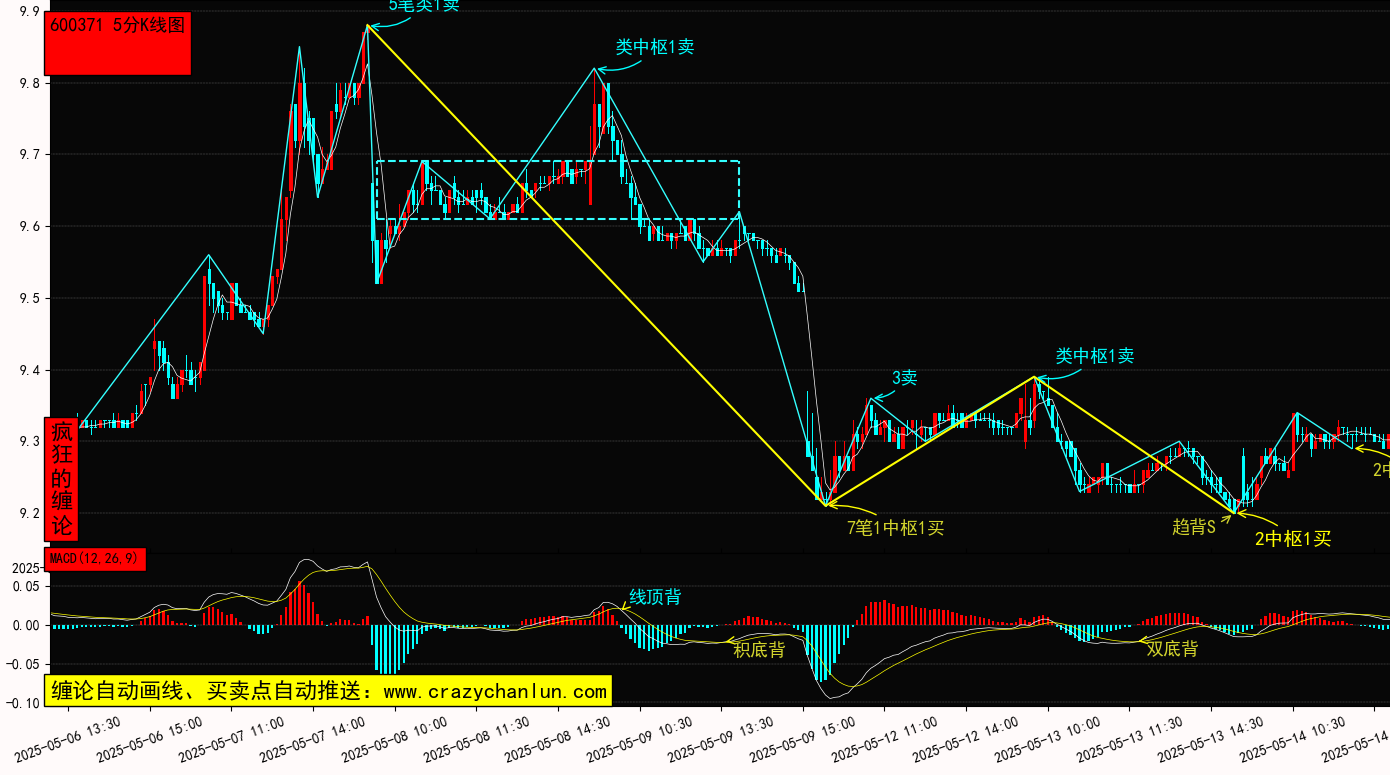Click the -0.05 MACD axis label
The height and width of the screenshot is (775, 1390).
click(x=21, y=664)
